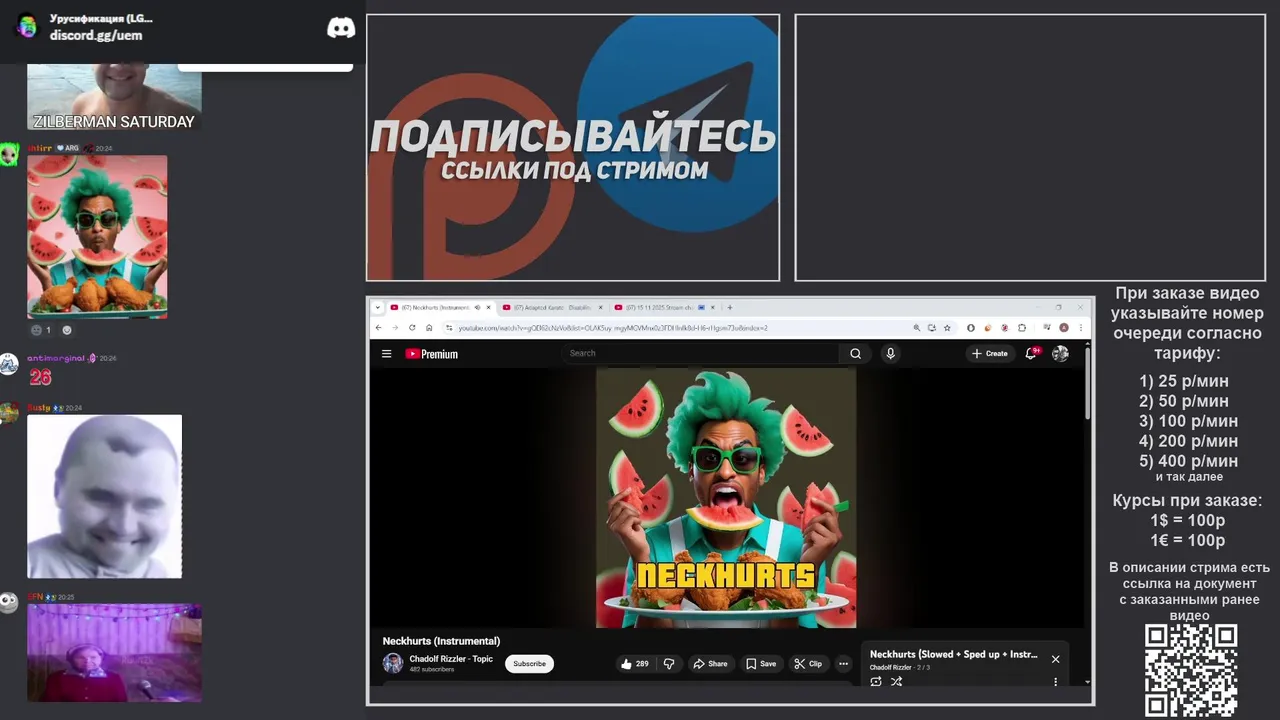1280x720 pixels.
Task: Click antimarginal username in chat
Action: (x=57, y=357)
